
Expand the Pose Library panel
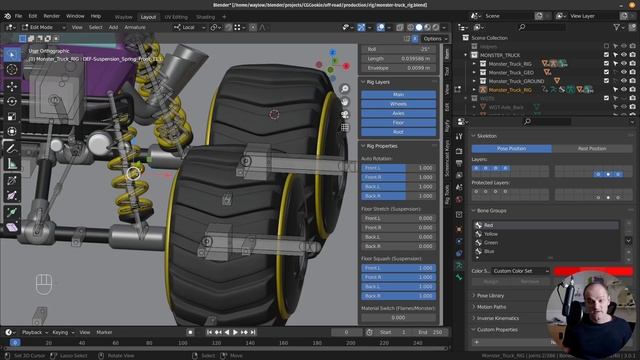tap(490, 296)
